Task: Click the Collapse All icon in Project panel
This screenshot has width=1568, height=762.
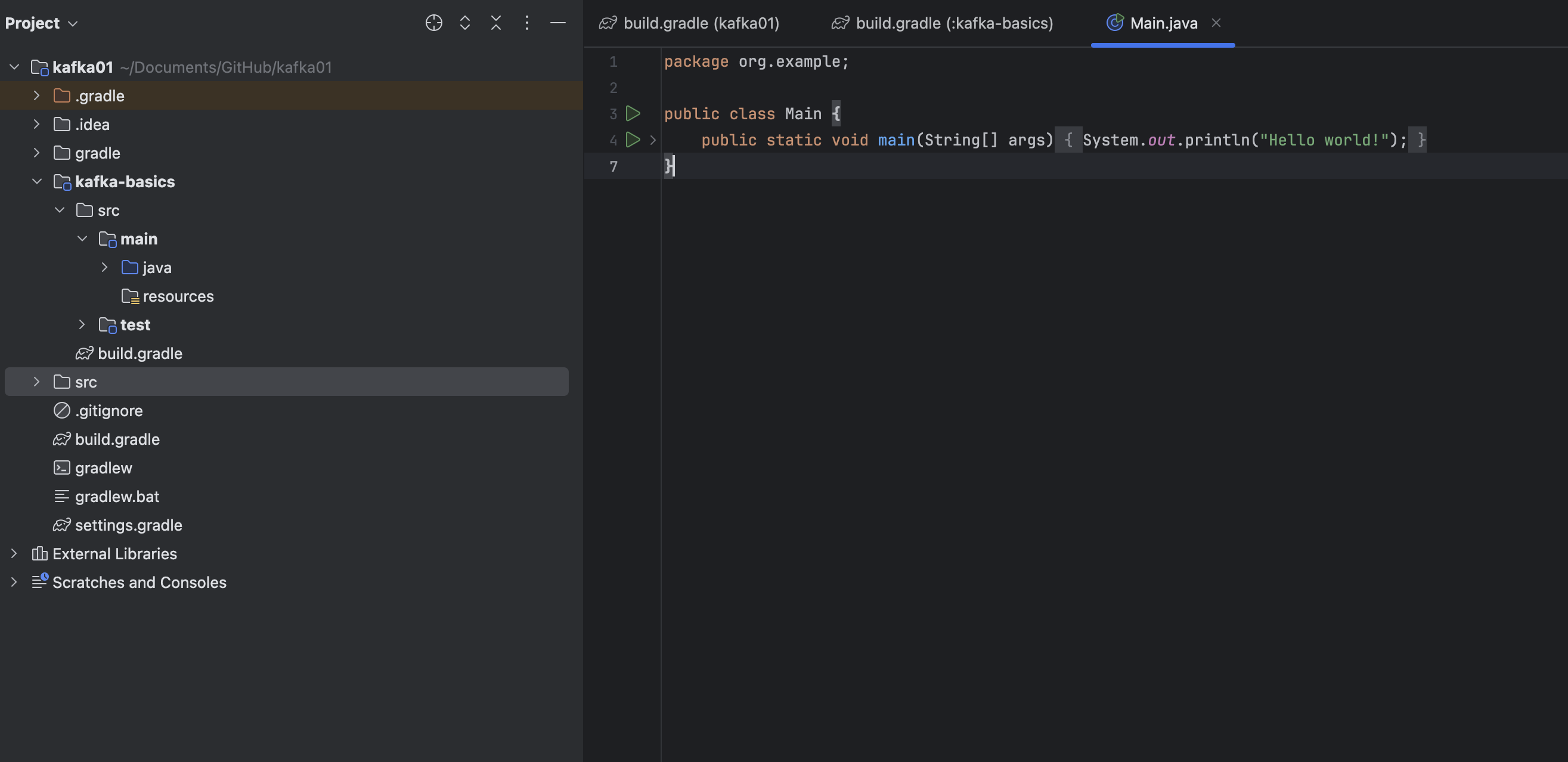Action: (x=495, y=23)
